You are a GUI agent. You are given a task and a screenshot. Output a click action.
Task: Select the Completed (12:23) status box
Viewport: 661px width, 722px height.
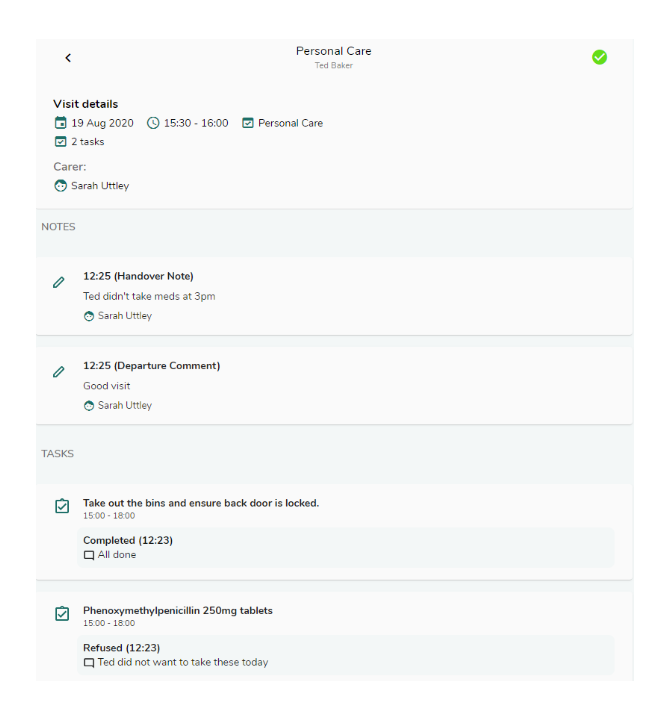(x=345, y=547)
